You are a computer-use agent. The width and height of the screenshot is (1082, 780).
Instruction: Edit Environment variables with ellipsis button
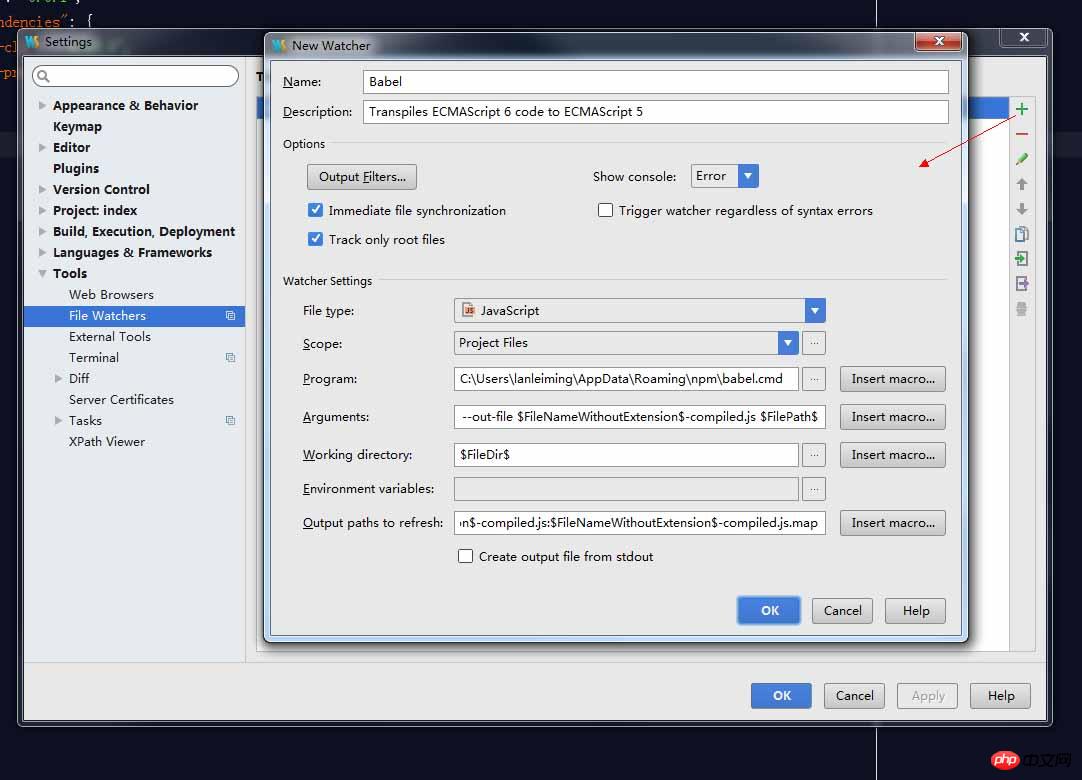pyautogui.click(x=814, y=489)
